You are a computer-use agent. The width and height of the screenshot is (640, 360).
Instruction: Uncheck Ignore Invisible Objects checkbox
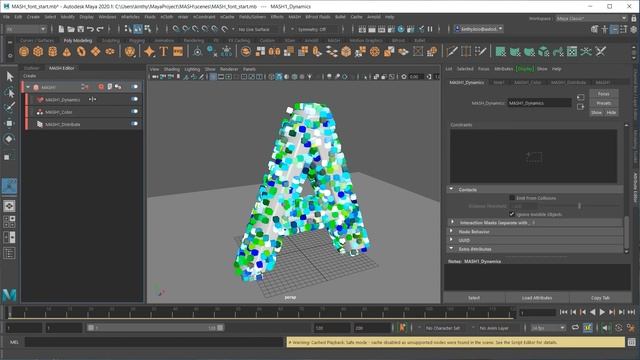tap(512, 214)
